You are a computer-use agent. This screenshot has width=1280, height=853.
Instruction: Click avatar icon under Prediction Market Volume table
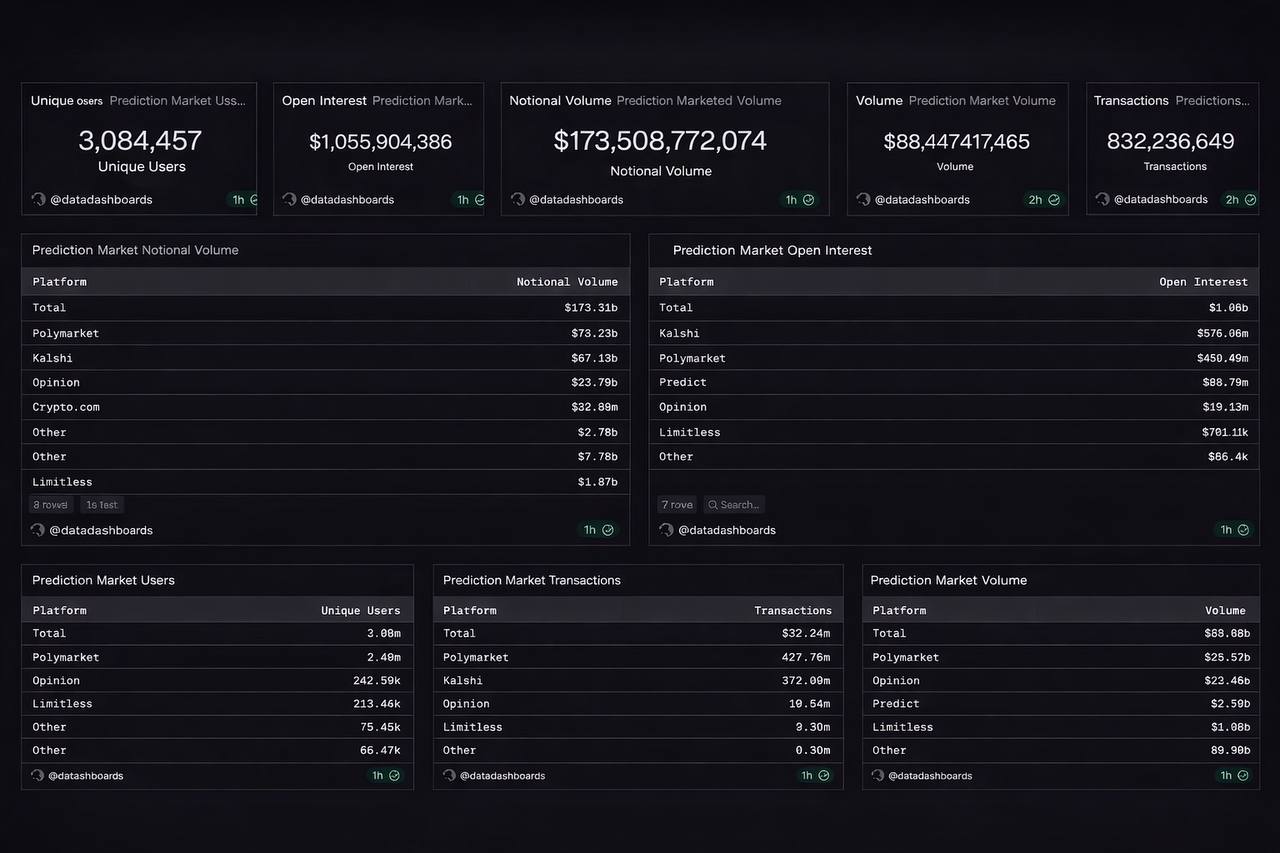pos(878,775)
